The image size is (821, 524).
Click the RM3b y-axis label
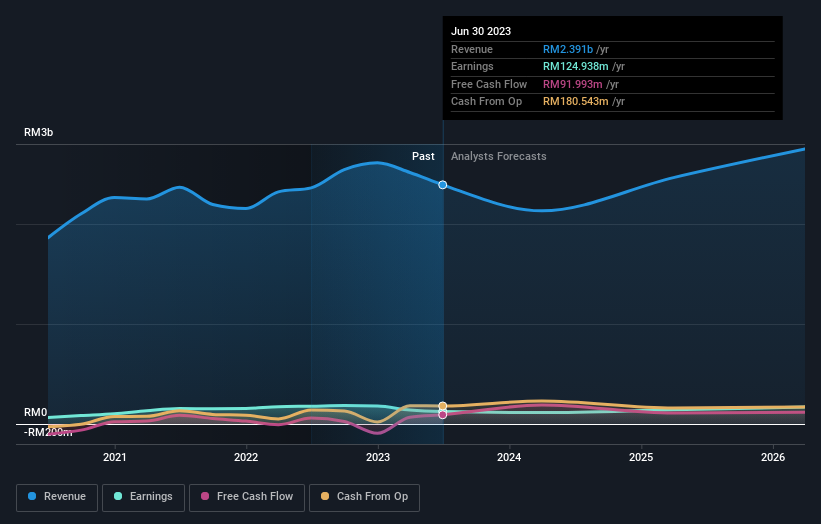[x=39, y=132]
